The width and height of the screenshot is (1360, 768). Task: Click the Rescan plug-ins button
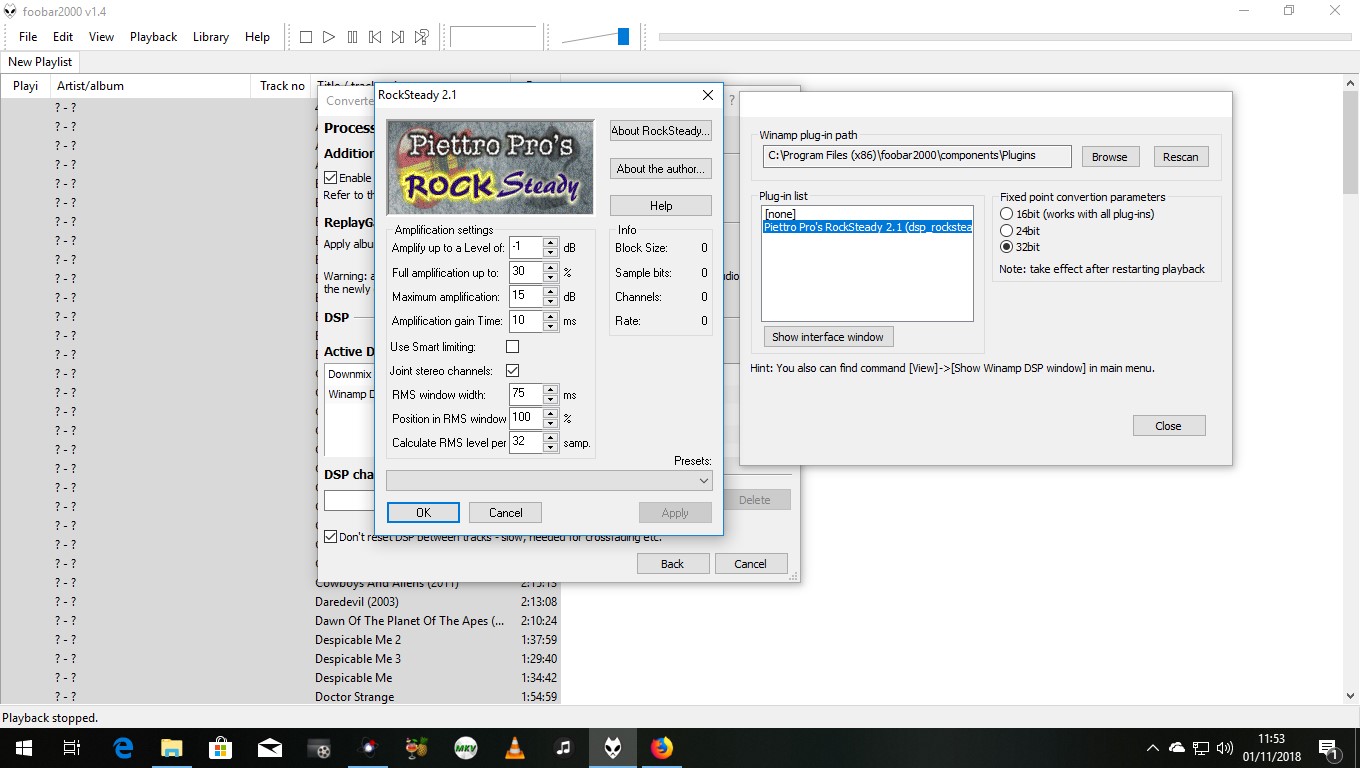1181,157
